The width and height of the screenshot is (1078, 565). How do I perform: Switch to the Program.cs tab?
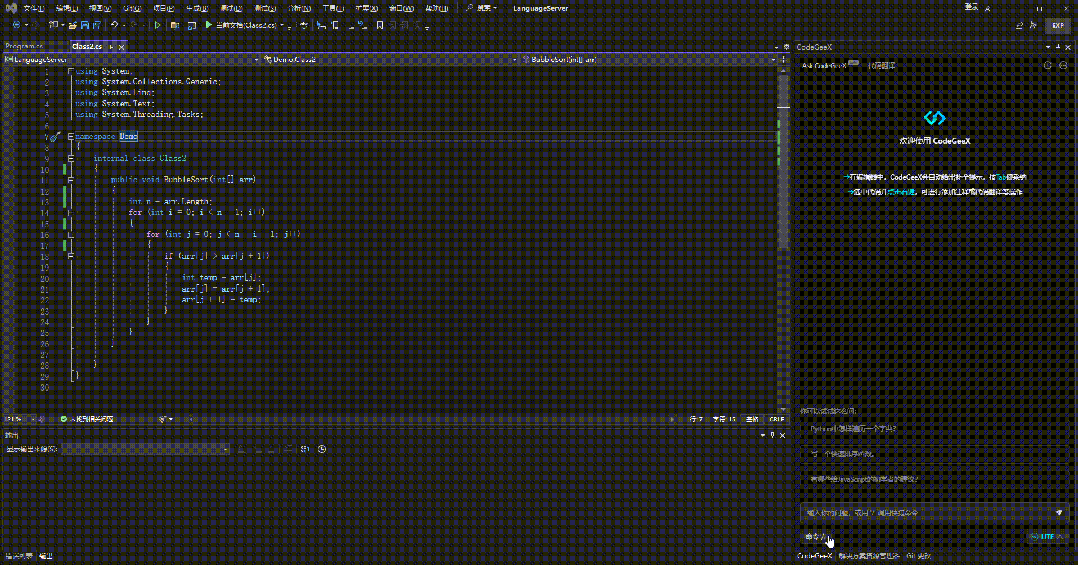click(x=24, y=46)
